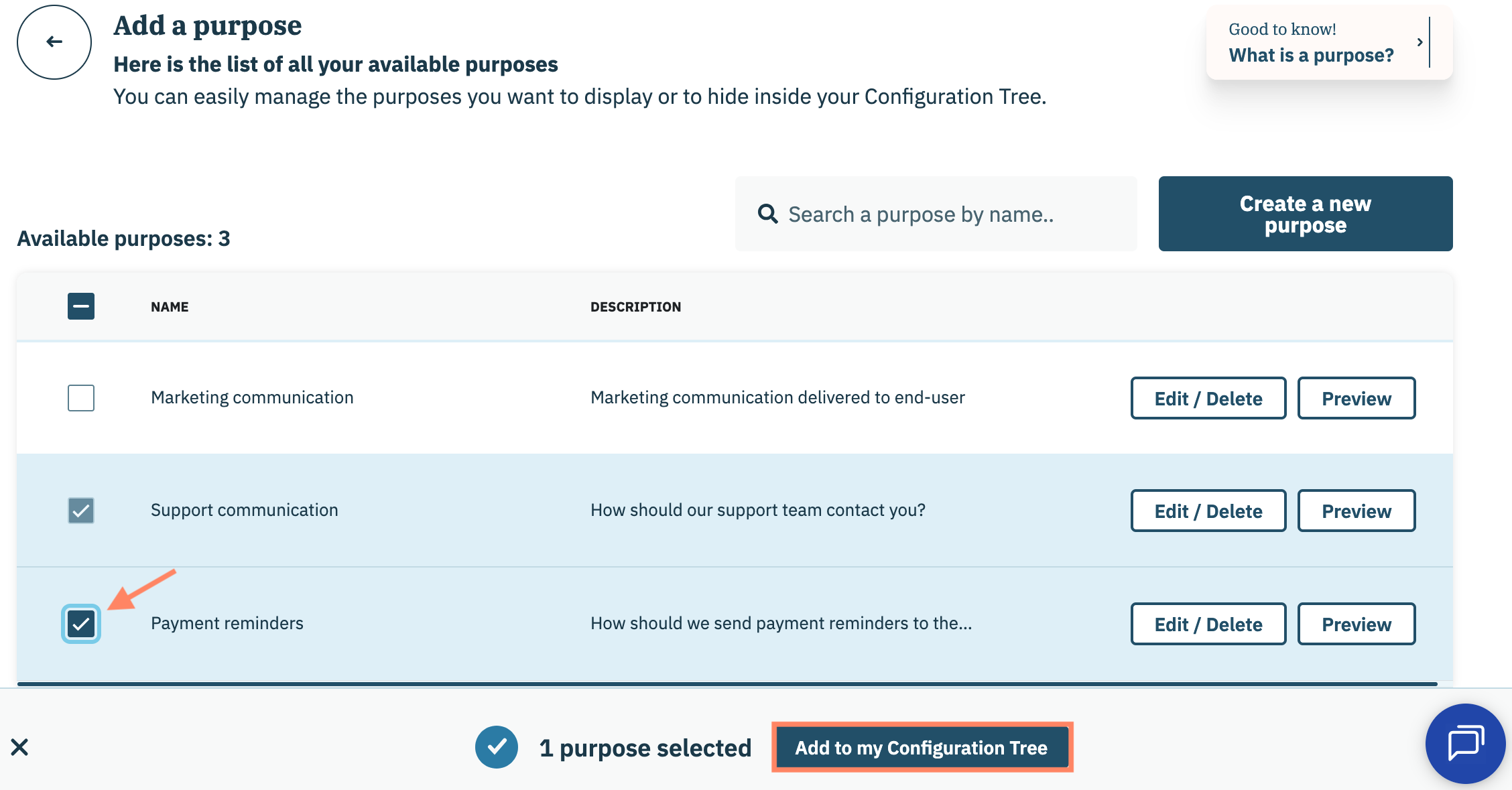
Task: Click the search magnifier icon
Action: click(x=767, y=214)
